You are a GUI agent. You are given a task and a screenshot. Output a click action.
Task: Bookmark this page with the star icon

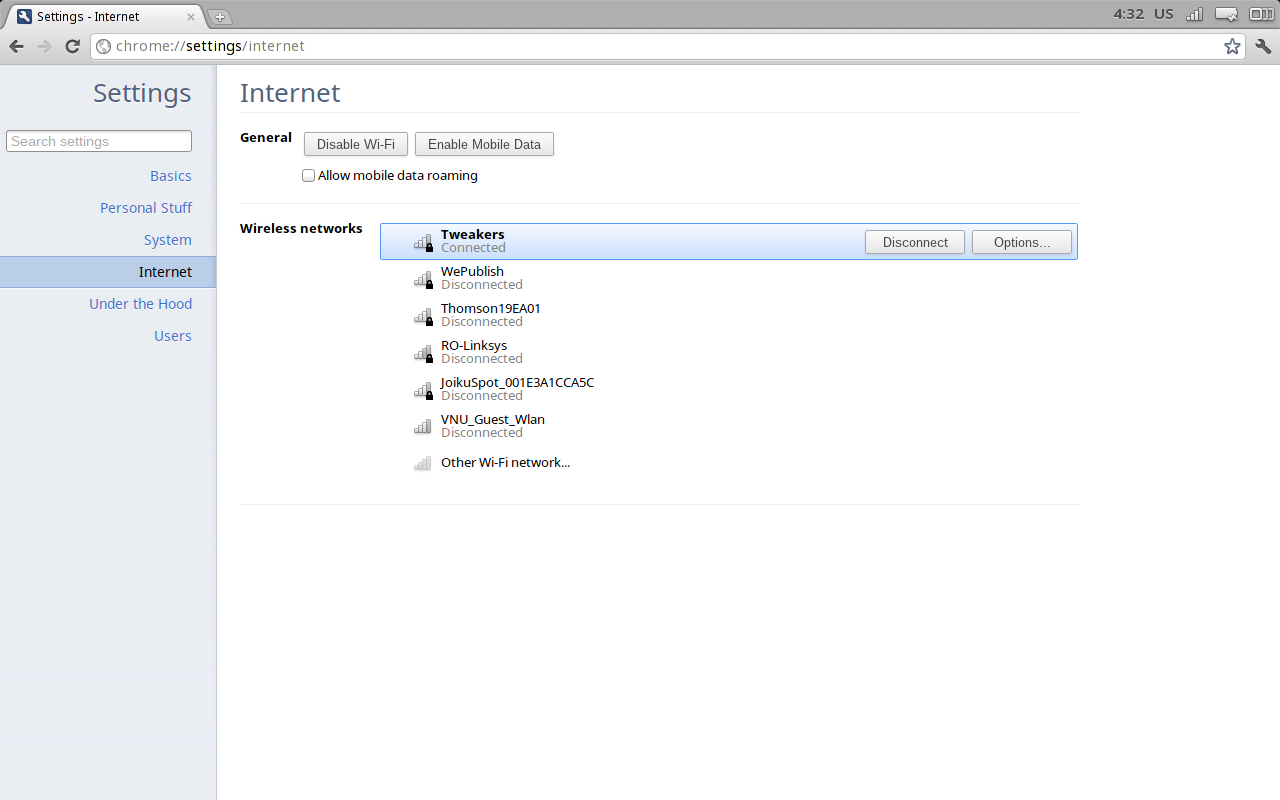(1232, 46)
